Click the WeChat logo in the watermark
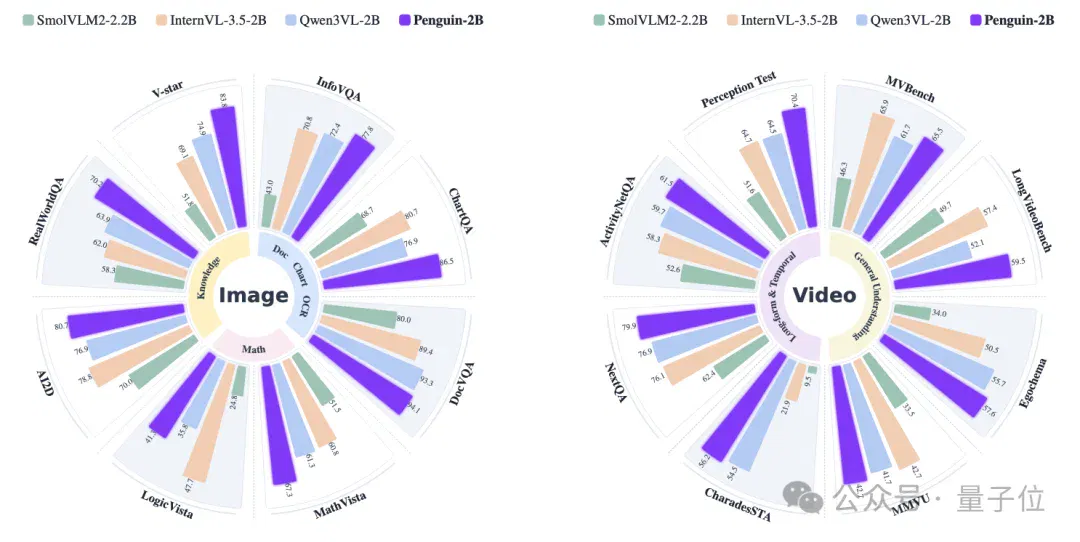The width and height of the screenshot is (1080, 542). pos(802,497)
